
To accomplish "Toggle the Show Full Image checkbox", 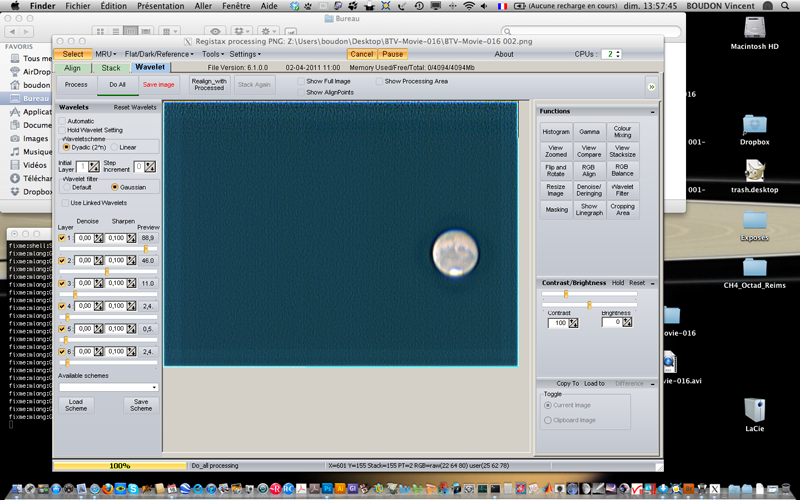I will pyautogui.click(x=301, y=81).
